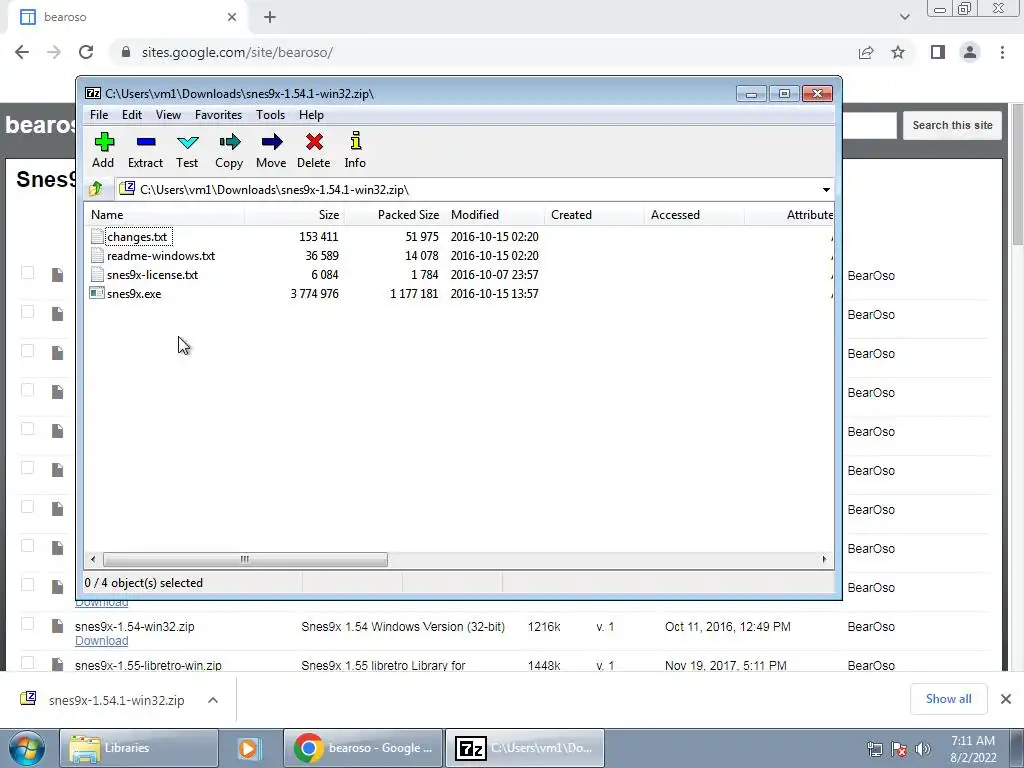Open a new Chrome tab
Image resolution: width=1024 pixels, height=768 pixels.
(x=270, y=17)
